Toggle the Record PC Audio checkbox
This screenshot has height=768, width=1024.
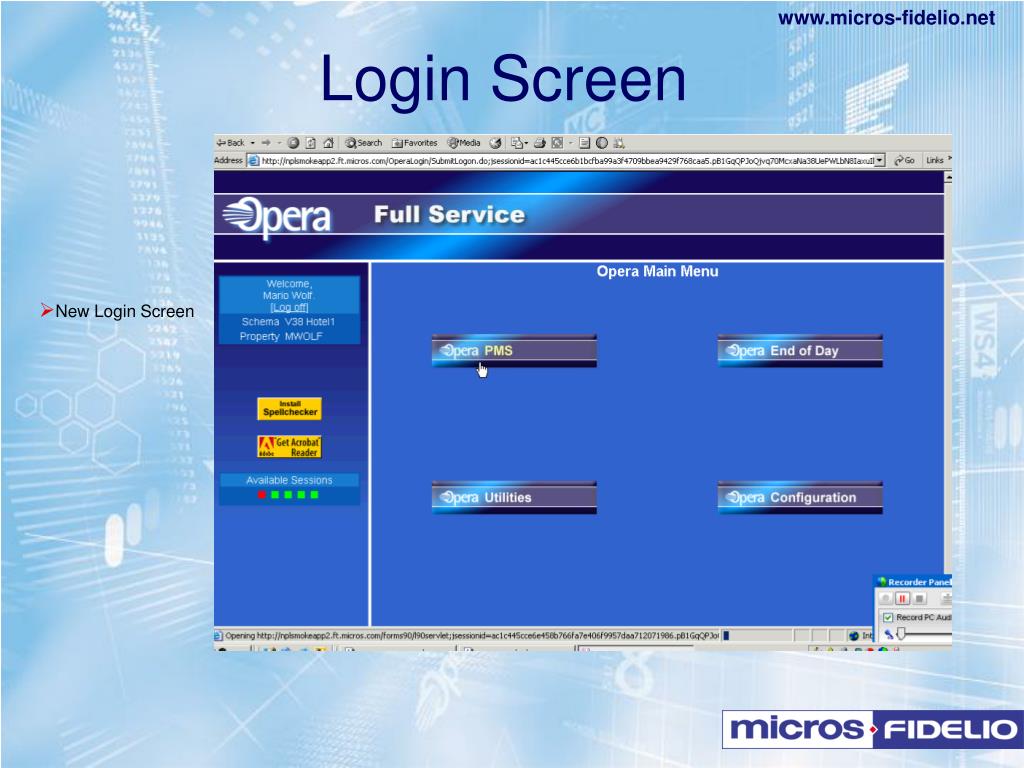point(888,617)
